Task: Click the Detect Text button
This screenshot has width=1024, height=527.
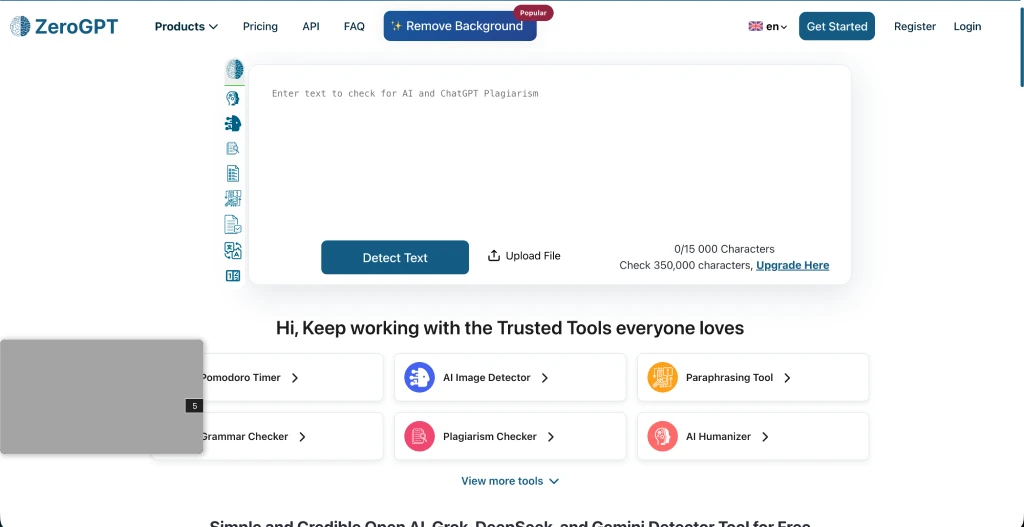Action: coord(395,257)
